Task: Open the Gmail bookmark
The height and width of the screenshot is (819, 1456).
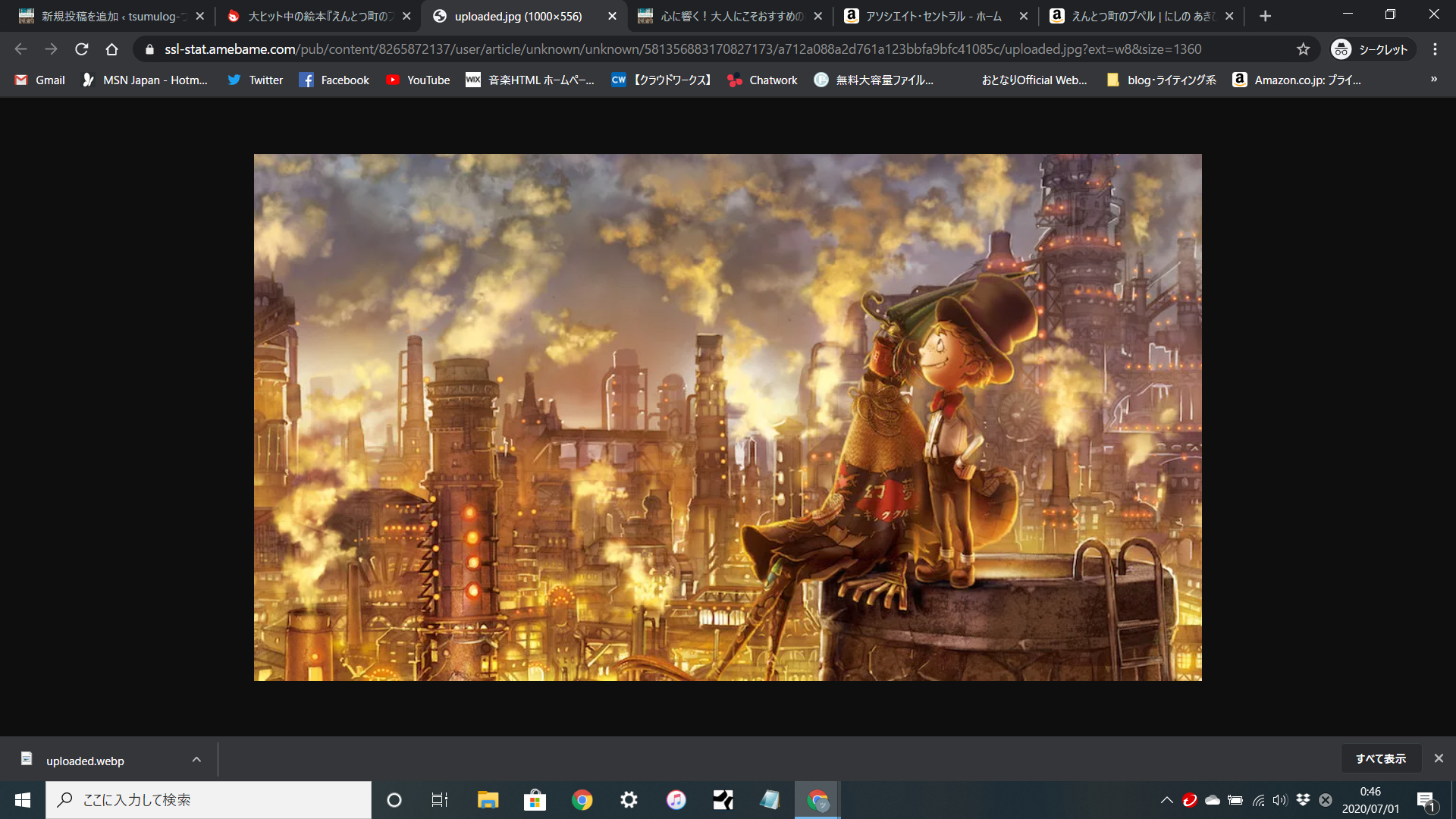Action: coord(40,80)
